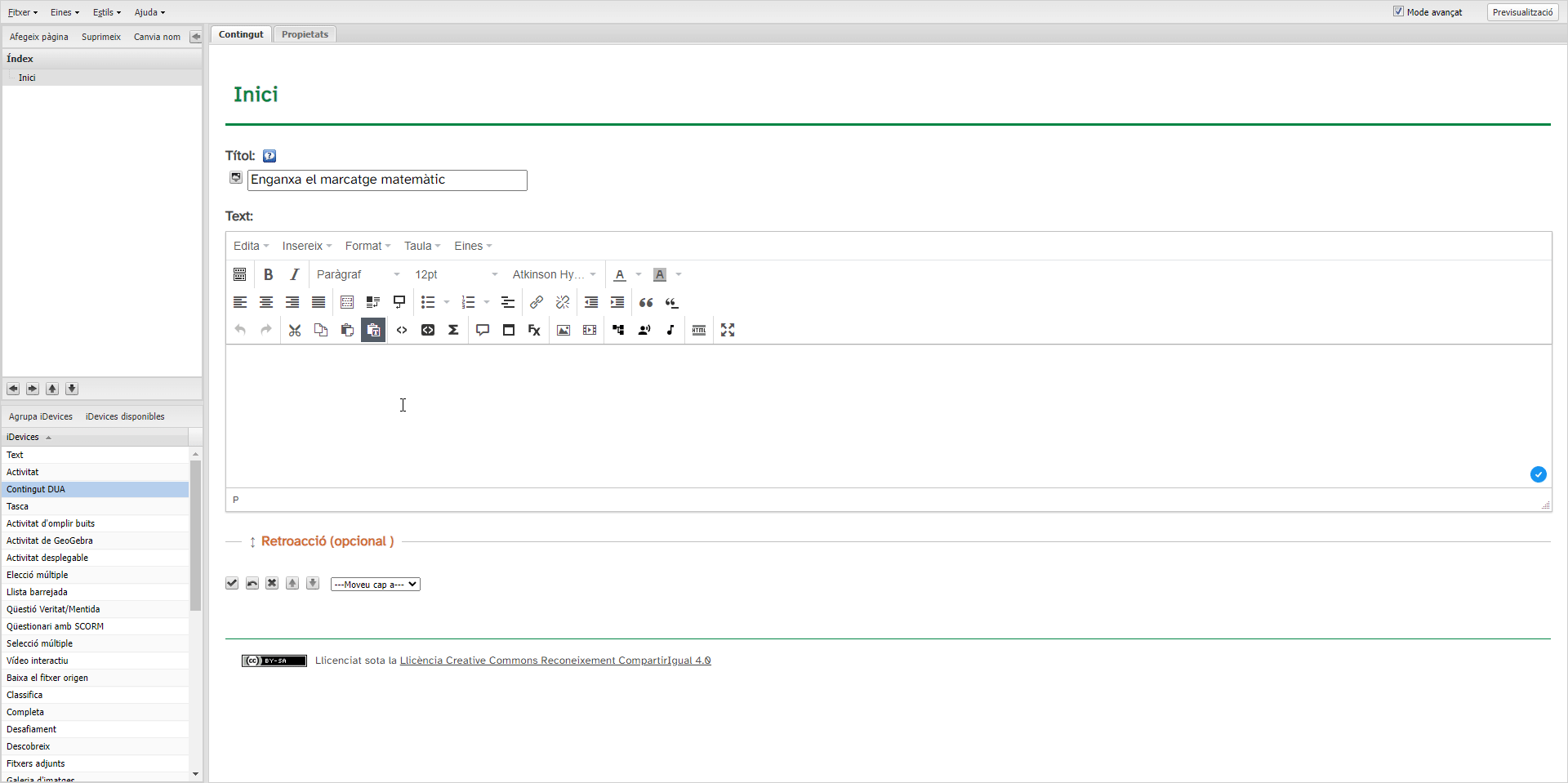Screen dimensions: 1568x783
Task: Open the Moveu cap a dropdown
Action: tap(375, 584)
